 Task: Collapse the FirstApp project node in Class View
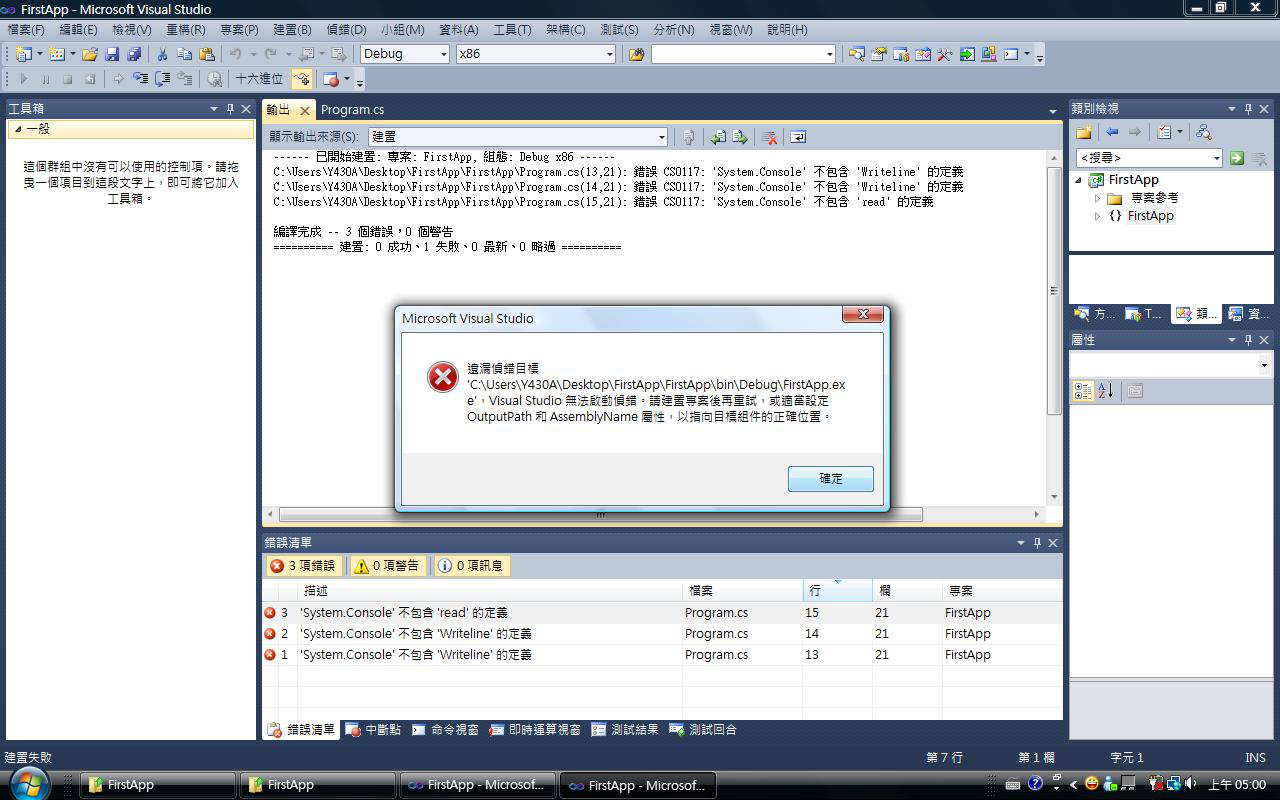coord(1079,180)
